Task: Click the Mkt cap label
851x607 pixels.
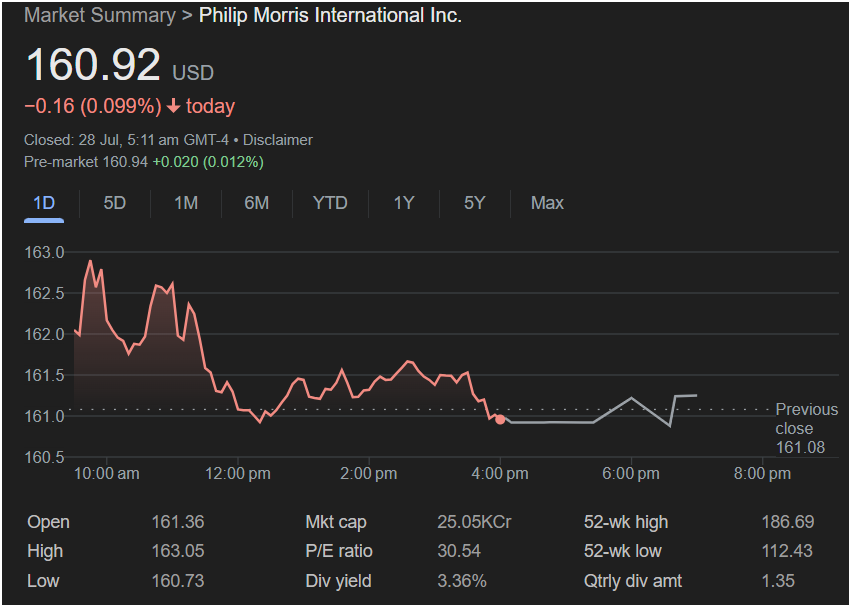Action: coord(336,522)
